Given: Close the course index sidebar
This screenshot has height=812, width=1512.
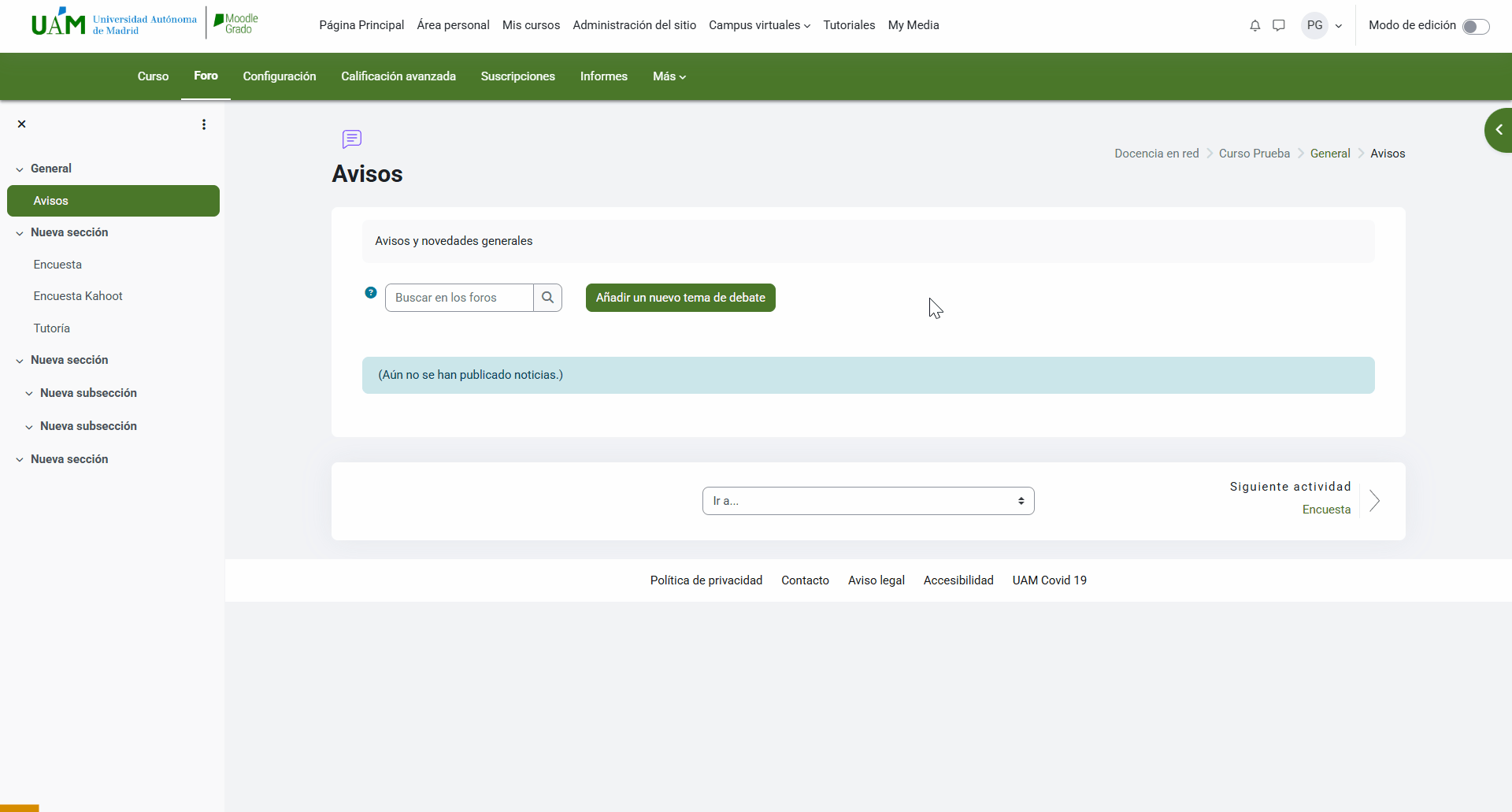Looking at the screenshot, I should tap(22, 124).
